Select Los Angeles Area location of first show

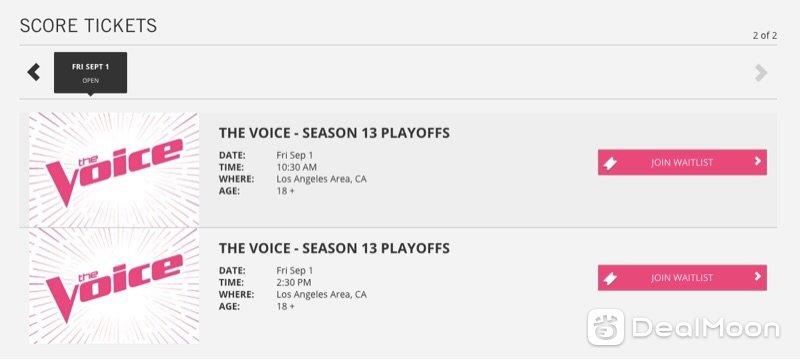321,179
